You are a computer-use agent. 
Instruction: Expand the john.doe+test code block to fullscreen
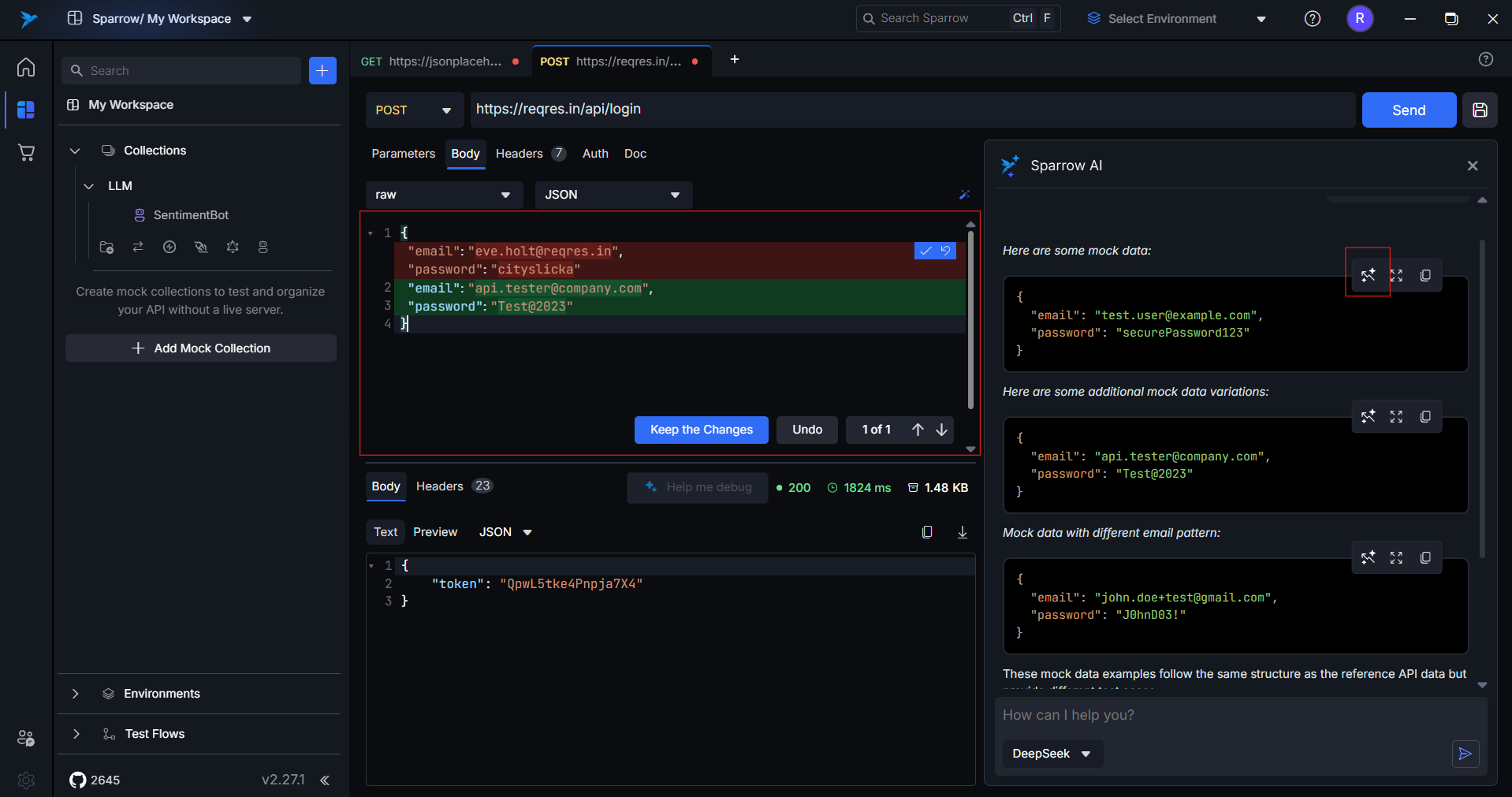(x=1396, y=557)
